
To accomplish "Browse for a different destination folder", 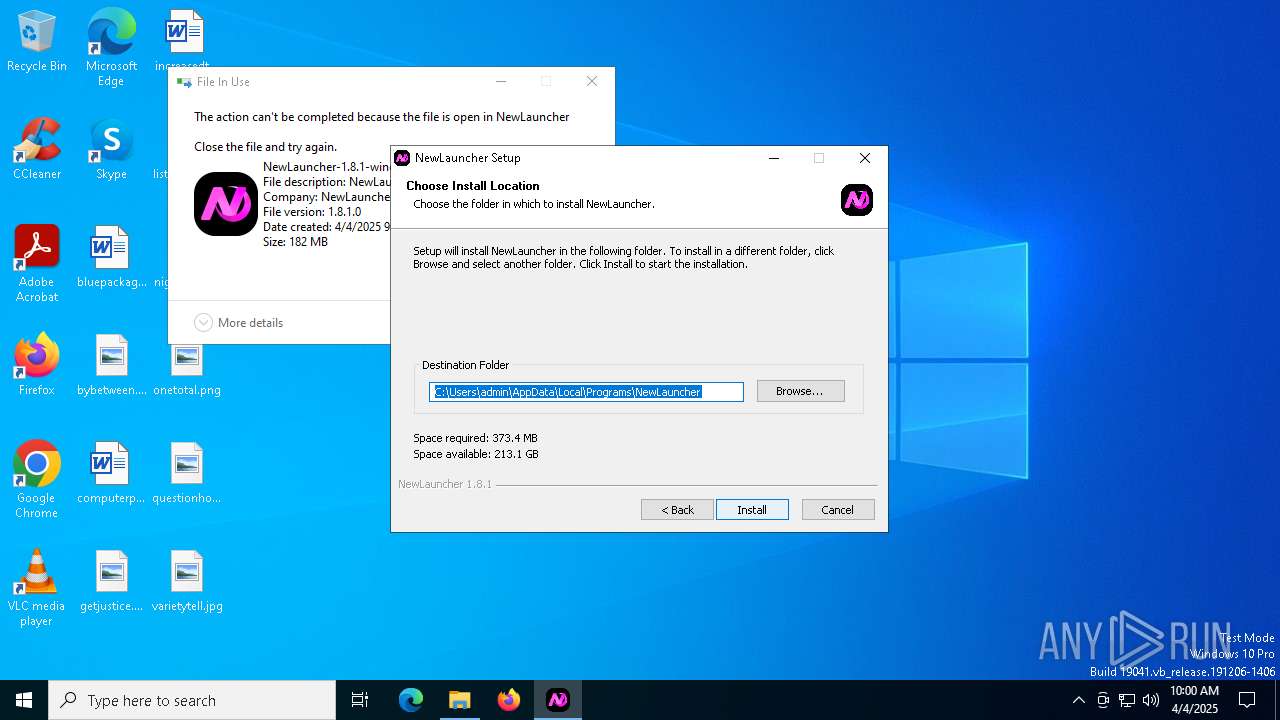I will point(800,391).
